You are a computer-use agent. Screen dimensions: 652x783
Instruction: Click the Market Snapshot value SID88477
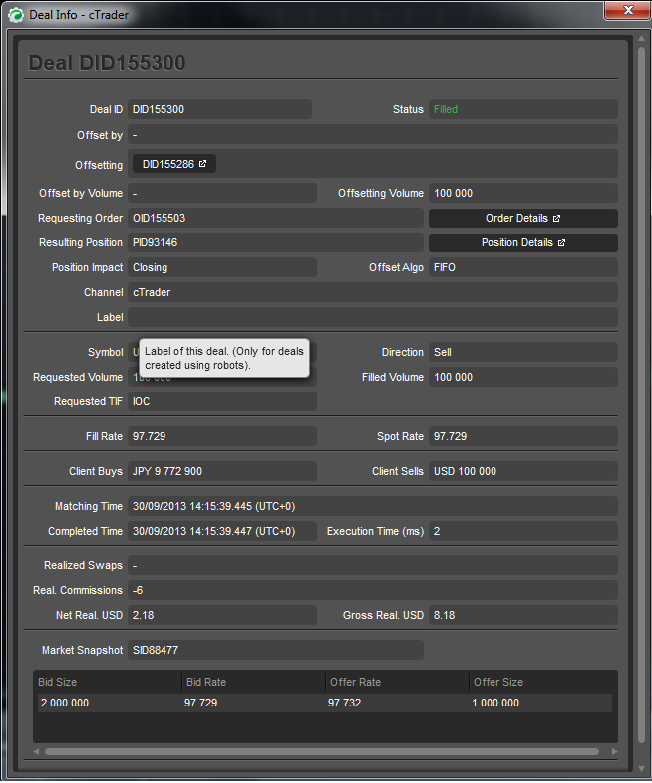pos(276,650)
